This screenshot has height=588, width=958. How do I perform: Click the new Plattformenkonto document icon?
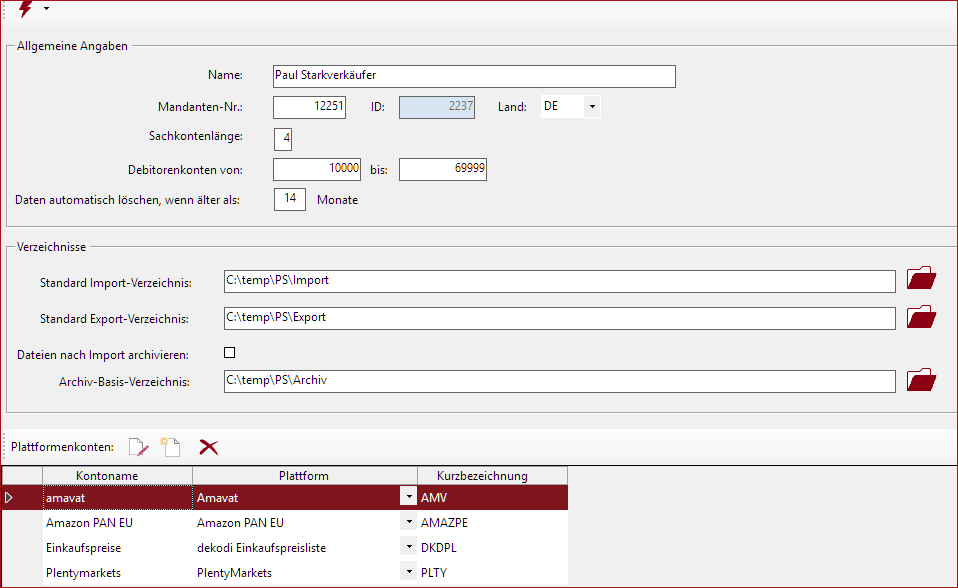click(169, 447)
